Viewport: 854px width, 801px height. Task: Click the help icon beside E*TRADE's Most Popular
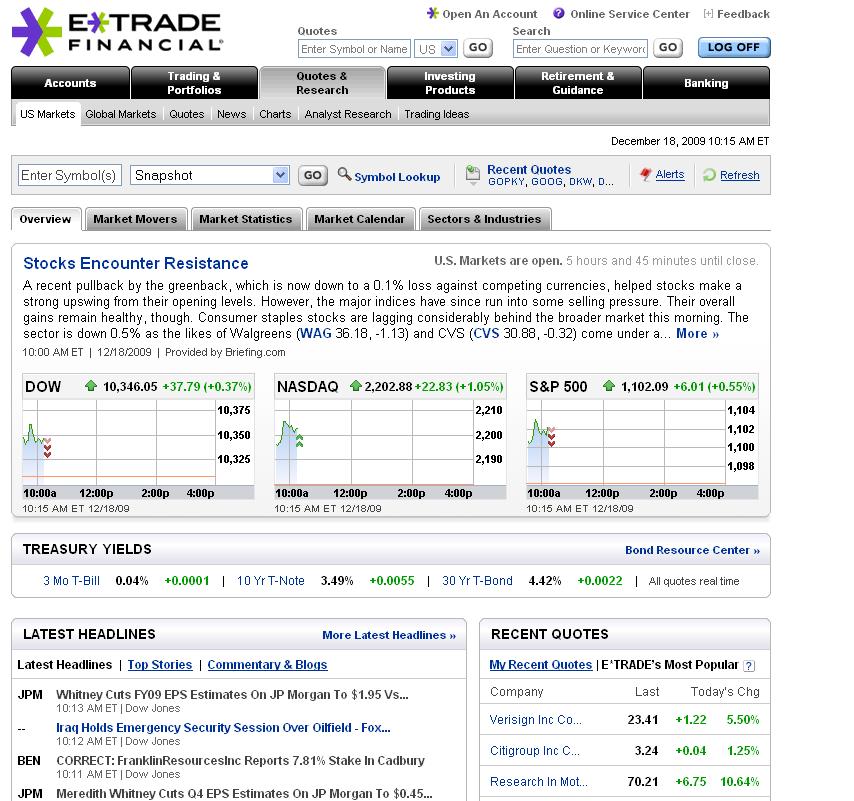[x=749, y=665]
